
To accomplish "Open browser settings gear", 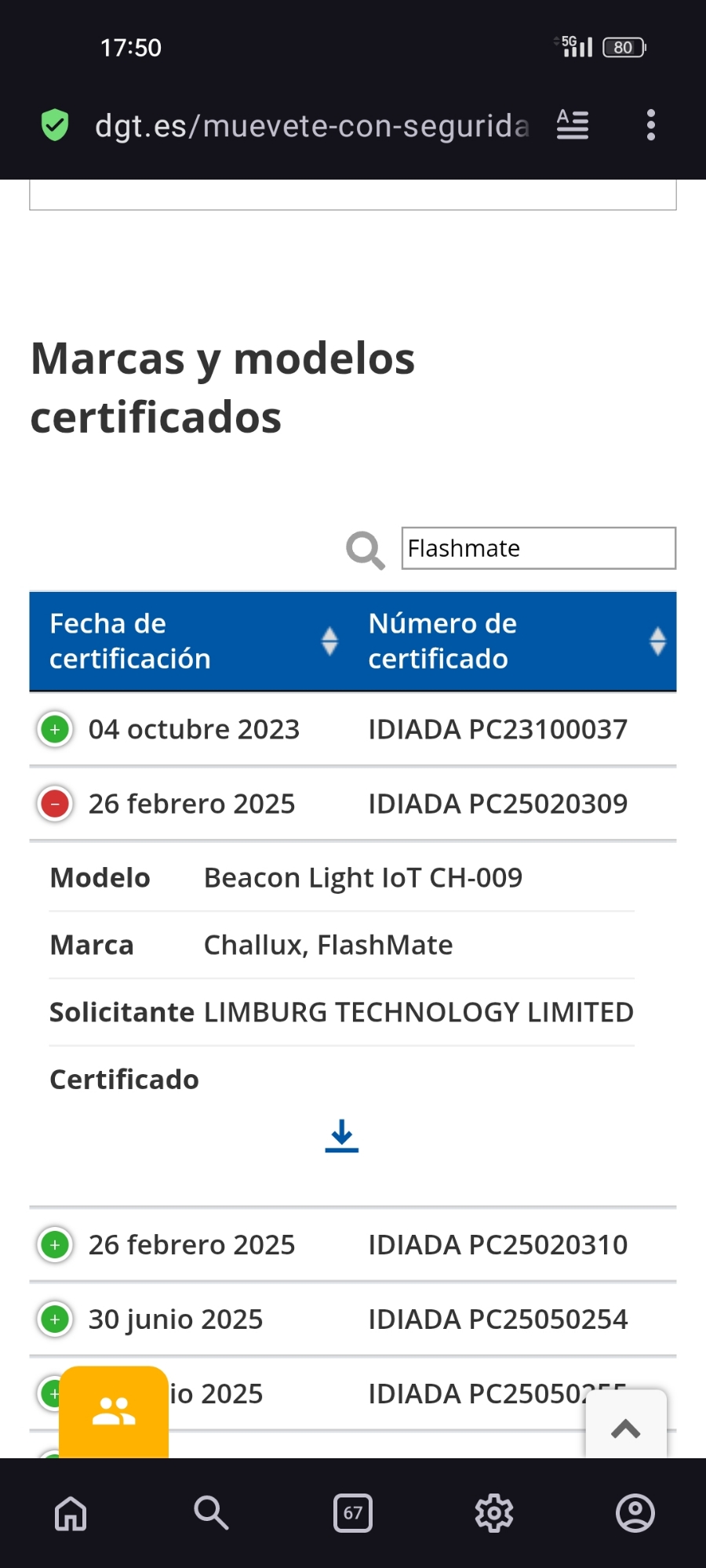I will point(494,1512).
